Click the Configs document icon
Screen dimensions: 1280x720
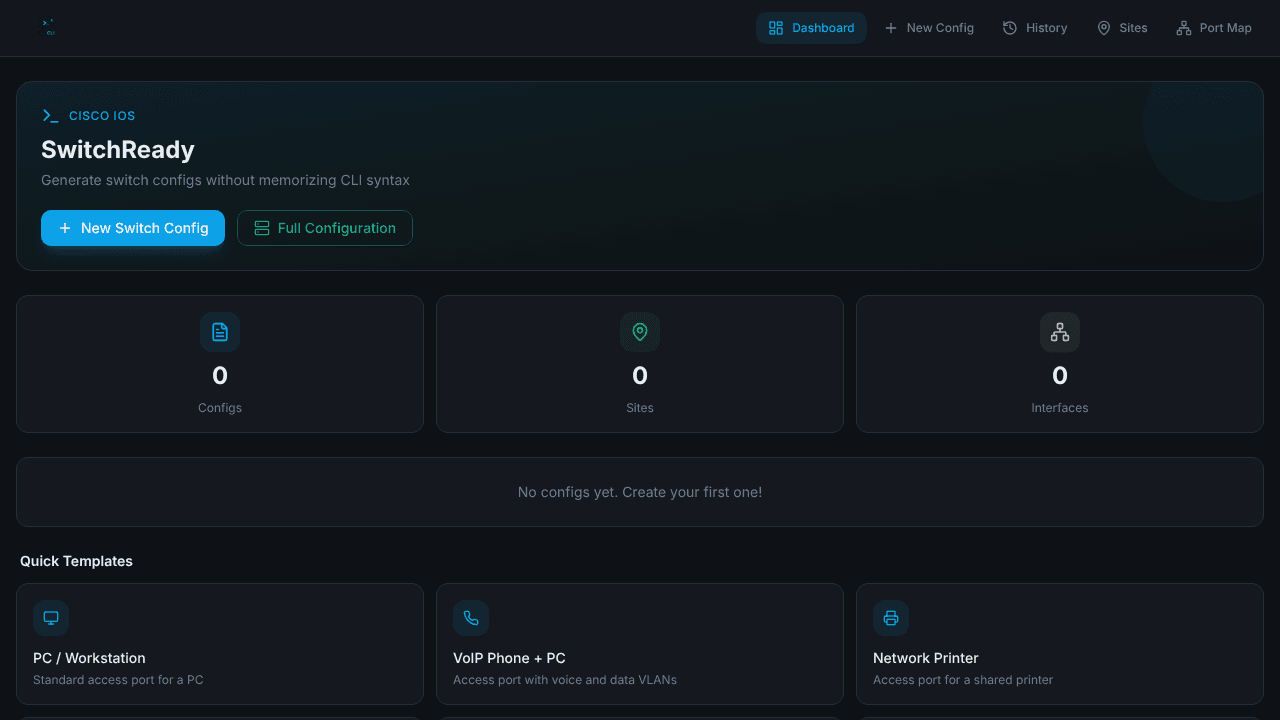click(x=220, y=332)
